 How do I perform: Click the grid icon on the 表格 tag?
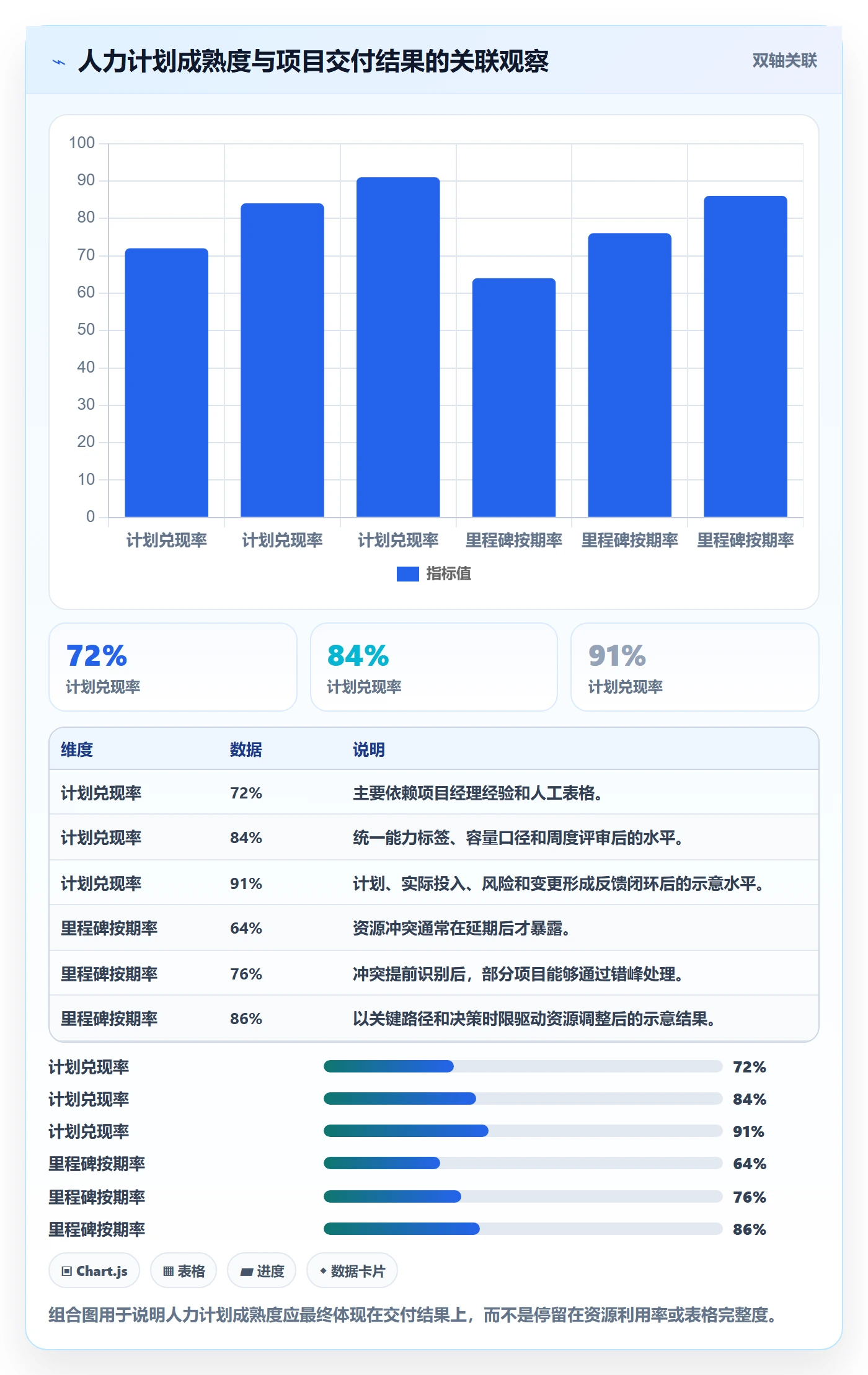168,1271
